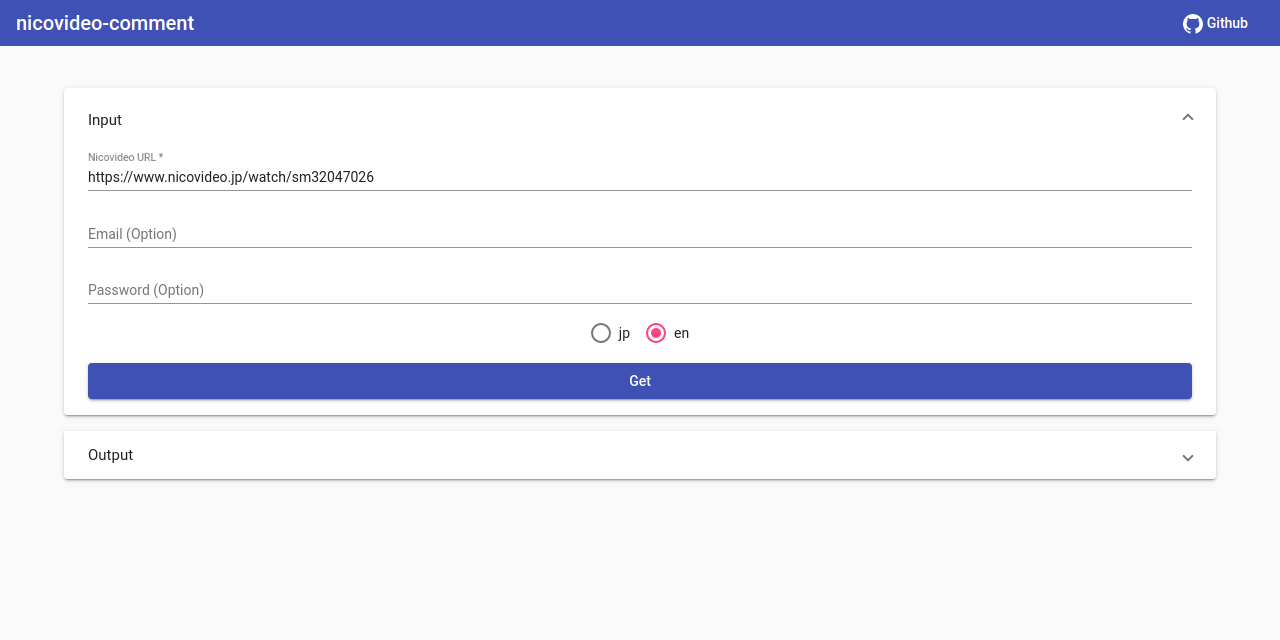Click the collapse chevron on the Input panel
The height and width of the screenshot is (640, 1280).
pyautogui.click(x=1188, y=117)
